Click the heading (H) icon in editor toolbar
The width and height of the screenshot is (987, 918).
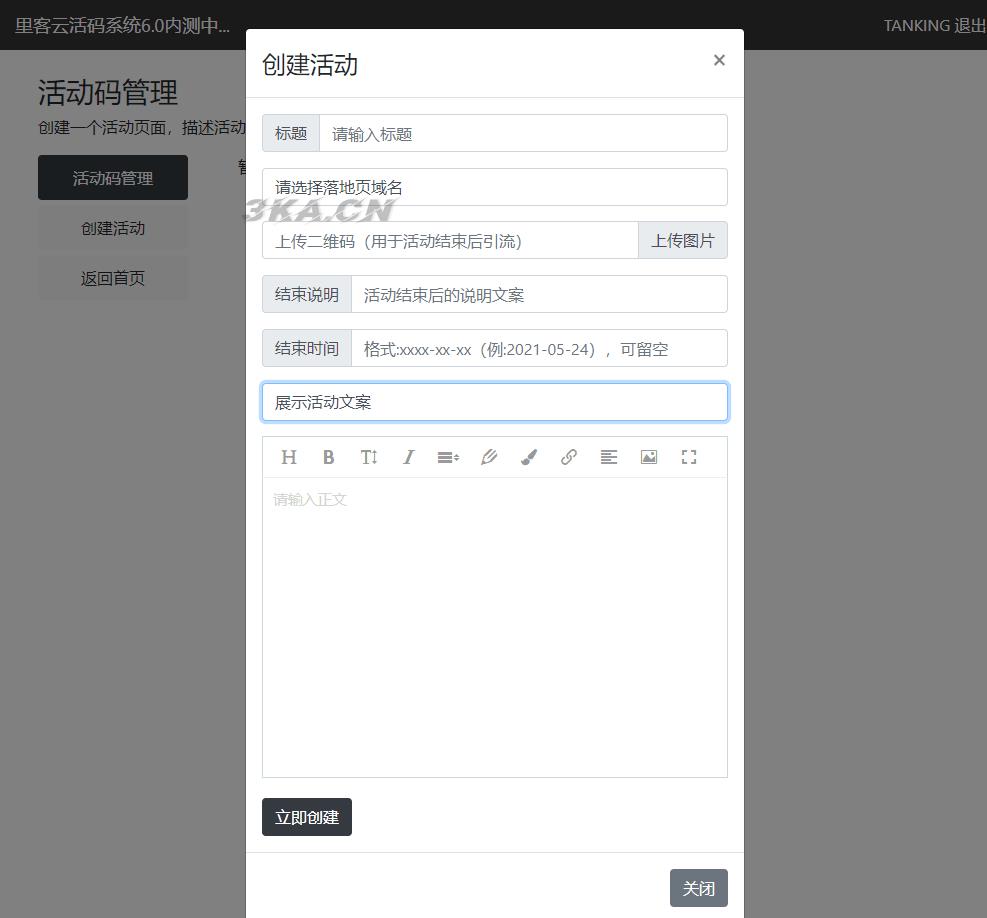(x=289, y=457)
